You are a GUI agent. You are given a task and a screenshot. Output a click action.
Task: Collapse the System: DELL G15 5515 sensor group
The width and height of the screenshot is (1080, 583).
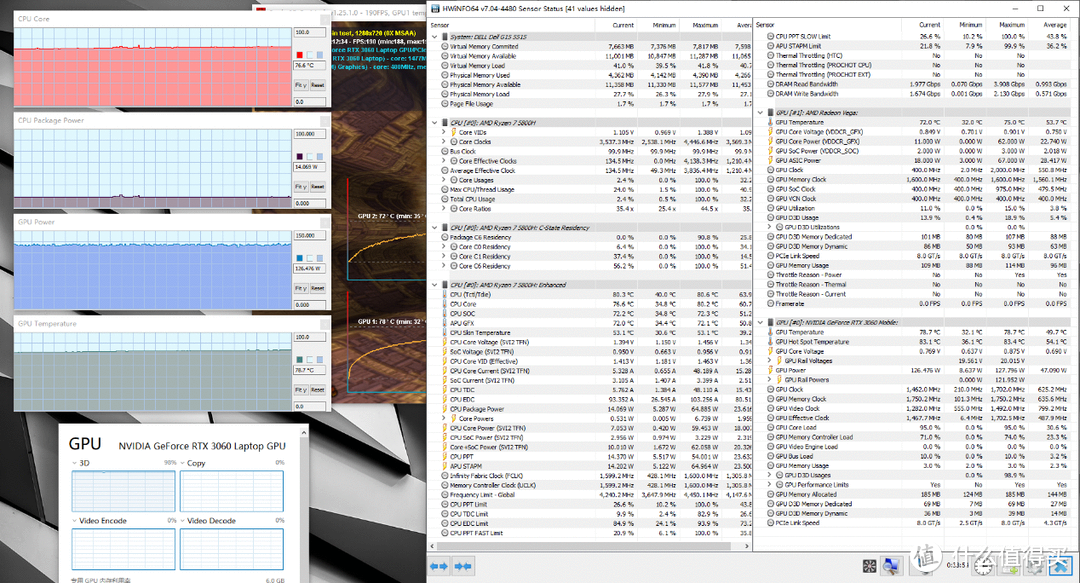pos(435,37)
